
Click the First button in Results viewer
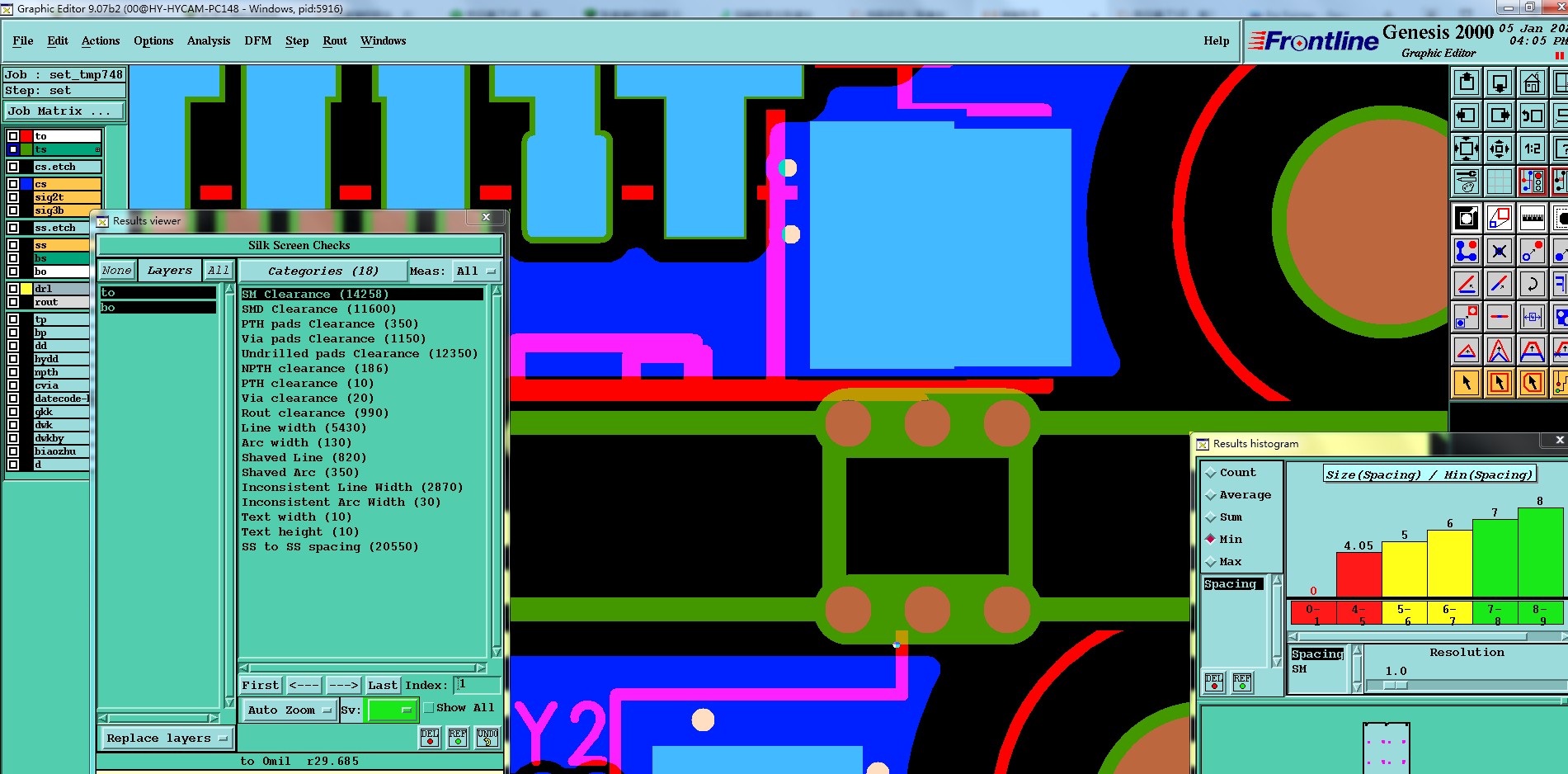(x=261, y=685)
